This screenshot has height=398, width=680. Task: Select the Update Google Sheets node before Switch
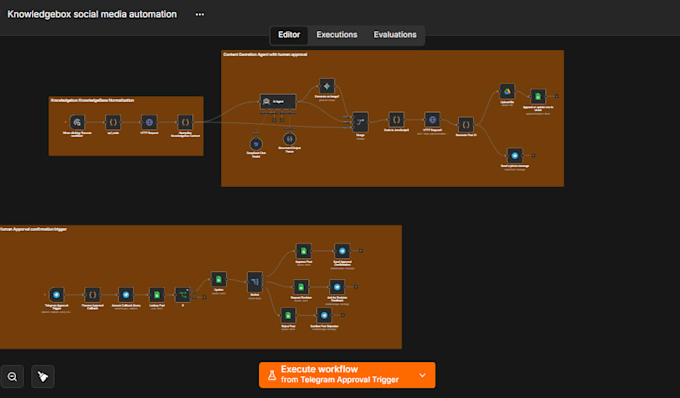(x=219, y=279)
